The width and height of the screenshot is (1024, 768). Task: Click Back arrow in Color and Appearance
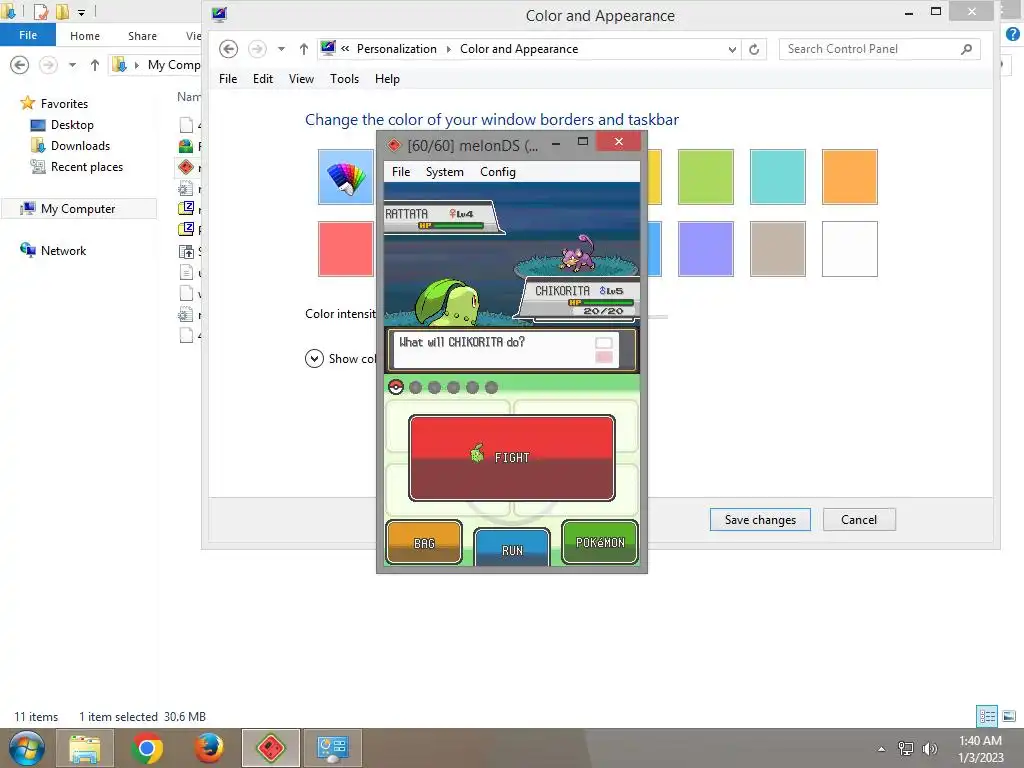[229, 49]
